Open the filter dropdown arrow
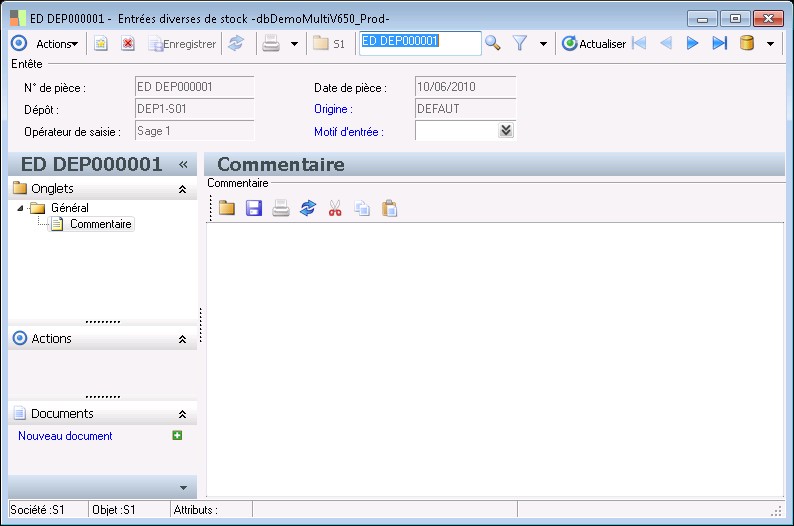Image resolution: width=794 pixels, height=526 pixels. click(543, 44)
